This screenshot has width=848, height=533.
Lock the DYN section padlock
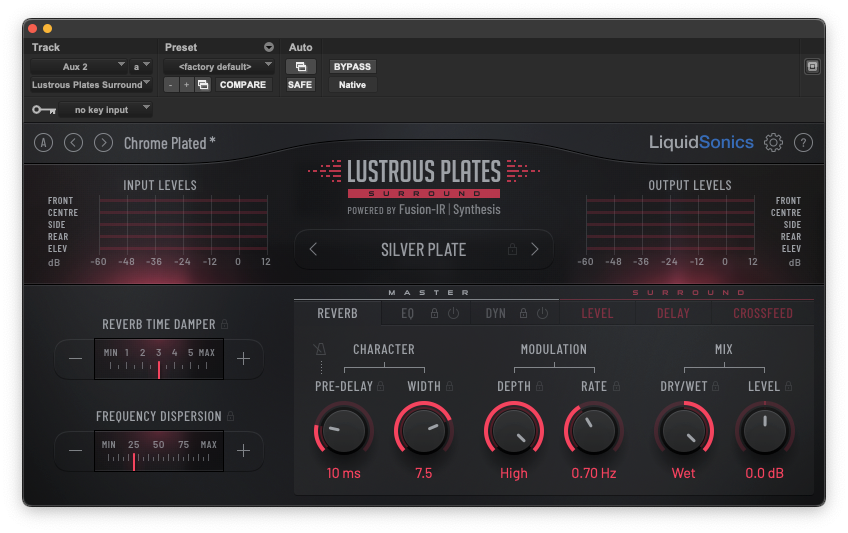524,313
